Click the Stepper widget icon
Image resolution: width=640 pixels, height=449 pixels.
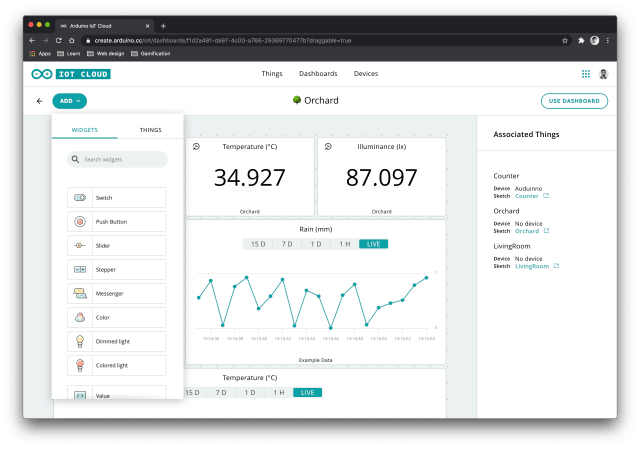[80, 269]
